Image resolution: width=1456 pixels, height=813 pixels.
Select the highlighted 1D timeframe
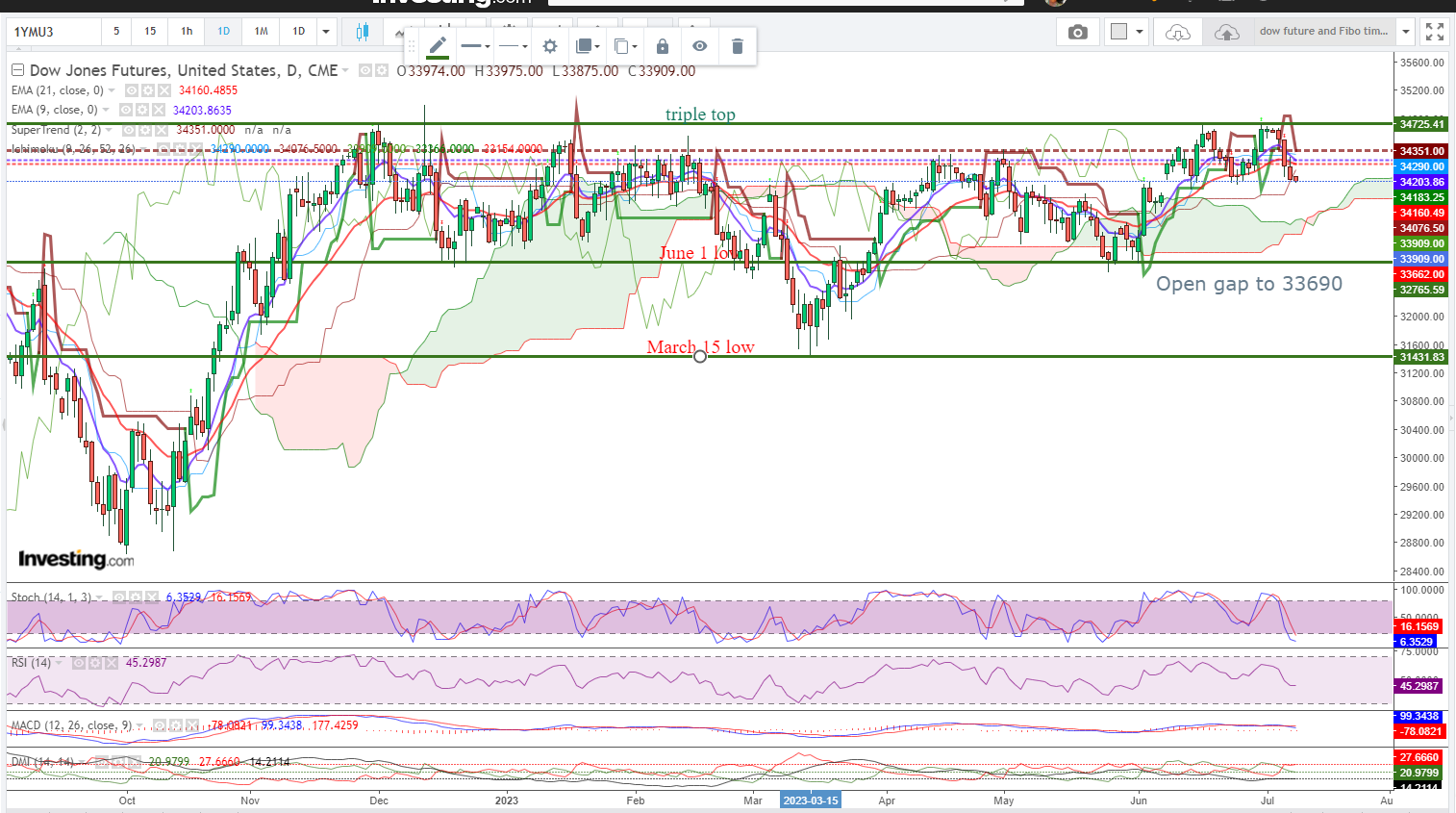tap(223, 32)
